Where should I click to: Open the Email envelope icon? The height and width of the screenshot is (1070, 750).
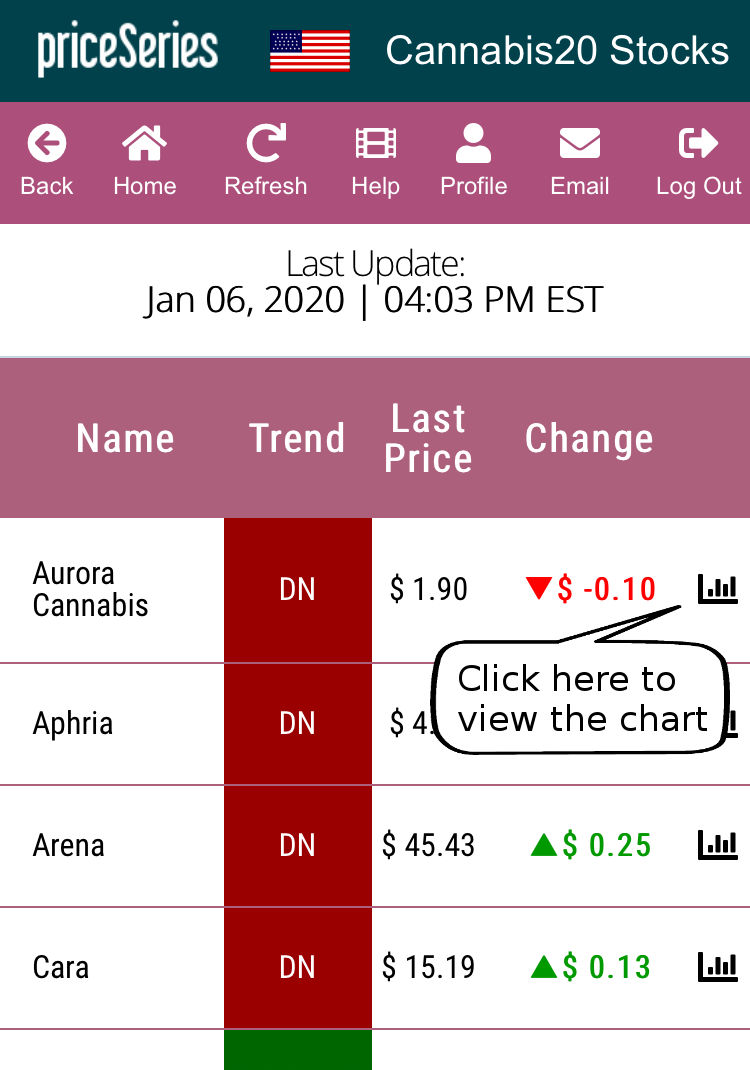point(580,143)
